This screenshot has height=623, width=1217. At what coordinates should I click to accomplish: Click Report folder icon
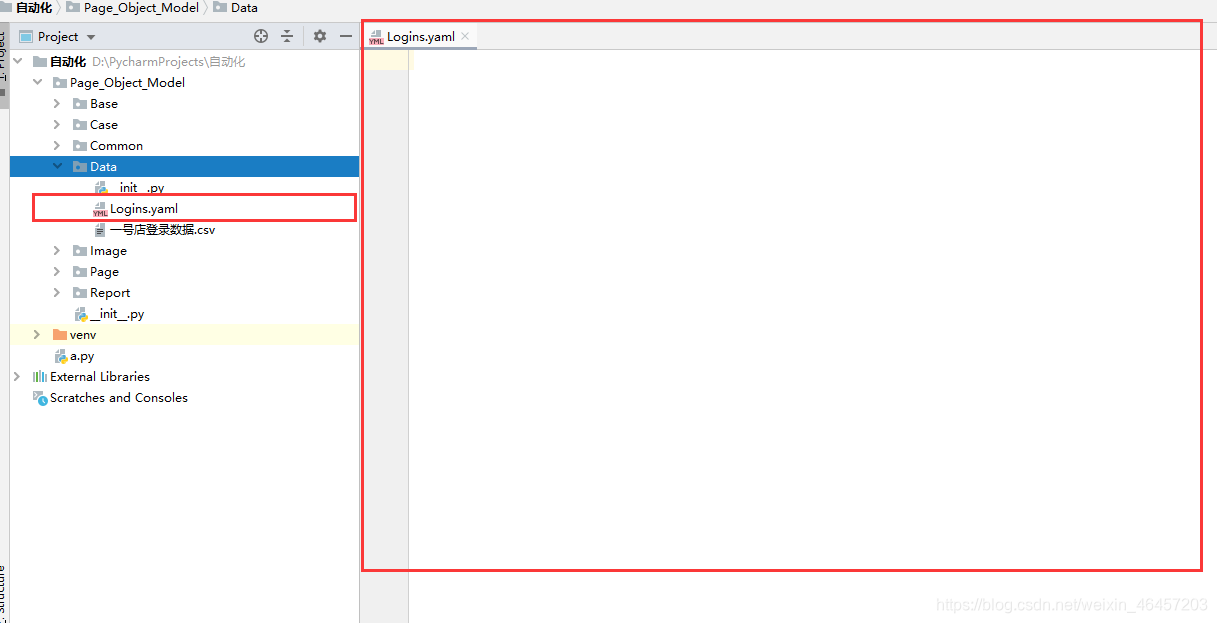[80, 293]
